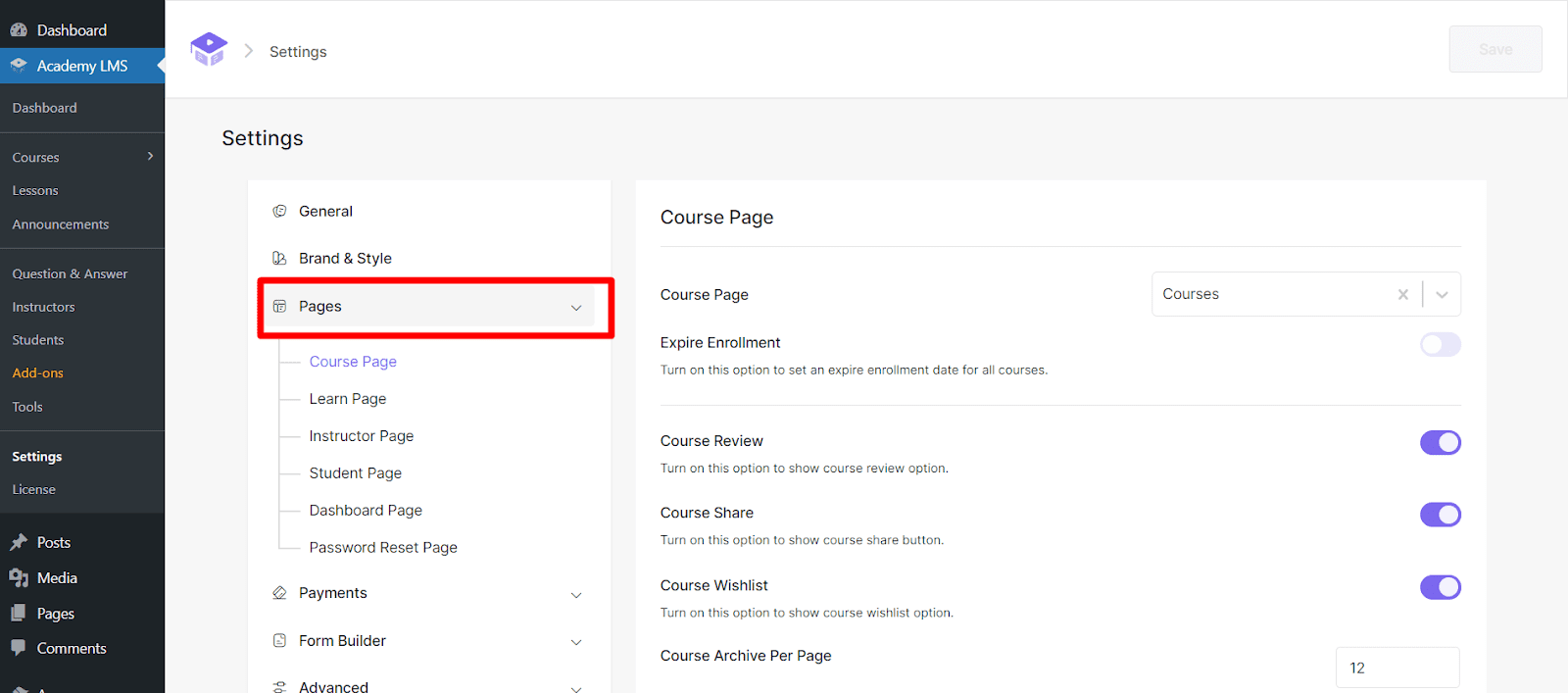1568x693 pixels.
Task: Collapse the Pages section chevron
Action: (576, 308)
